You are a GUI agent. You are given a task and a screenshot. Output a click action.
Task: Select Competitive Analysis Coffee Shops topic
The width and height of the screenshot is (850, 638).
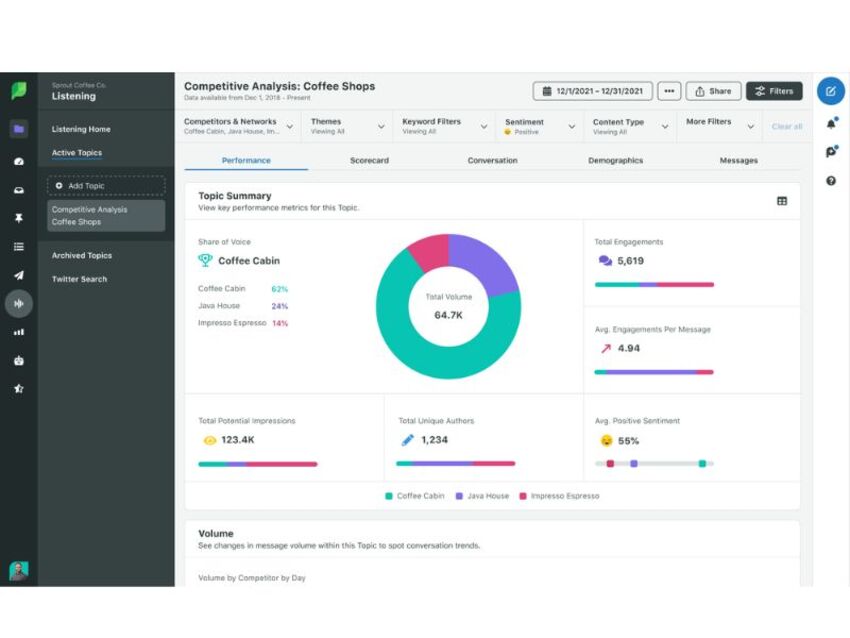click(x=106, y=216)
